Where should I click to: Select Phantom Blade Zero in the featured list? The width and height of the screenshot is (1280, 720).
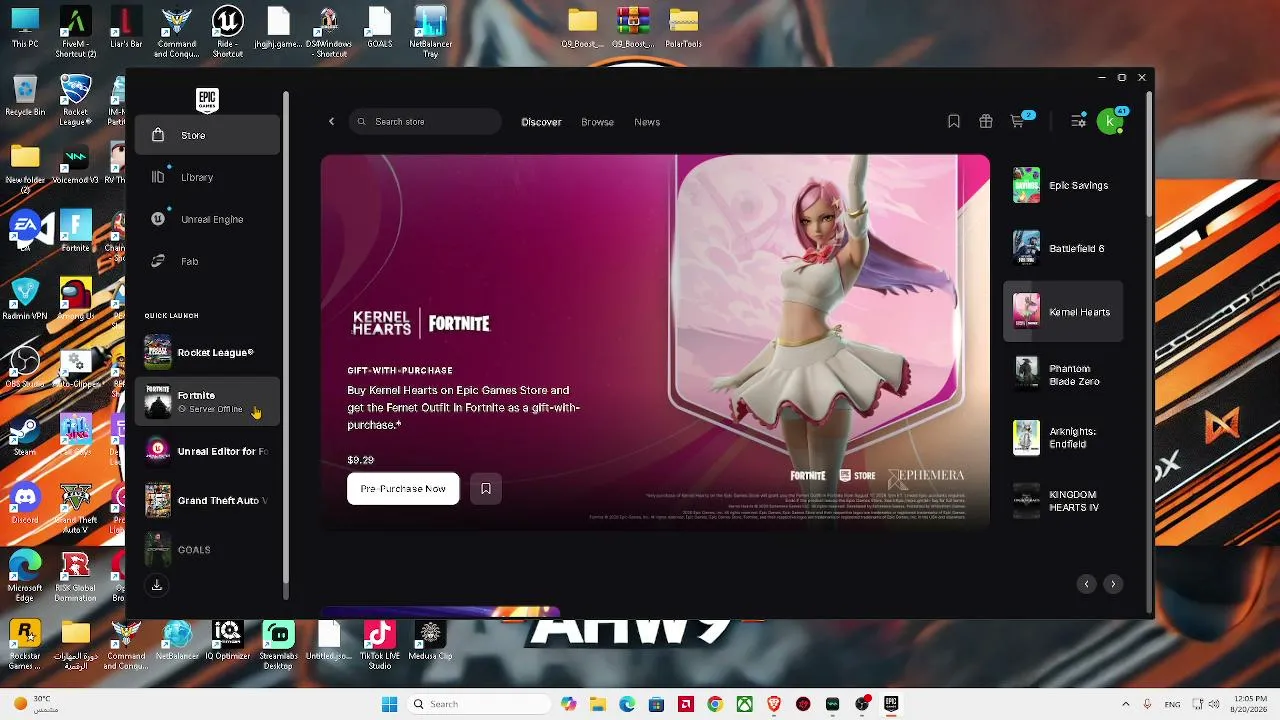[1063, 375]
